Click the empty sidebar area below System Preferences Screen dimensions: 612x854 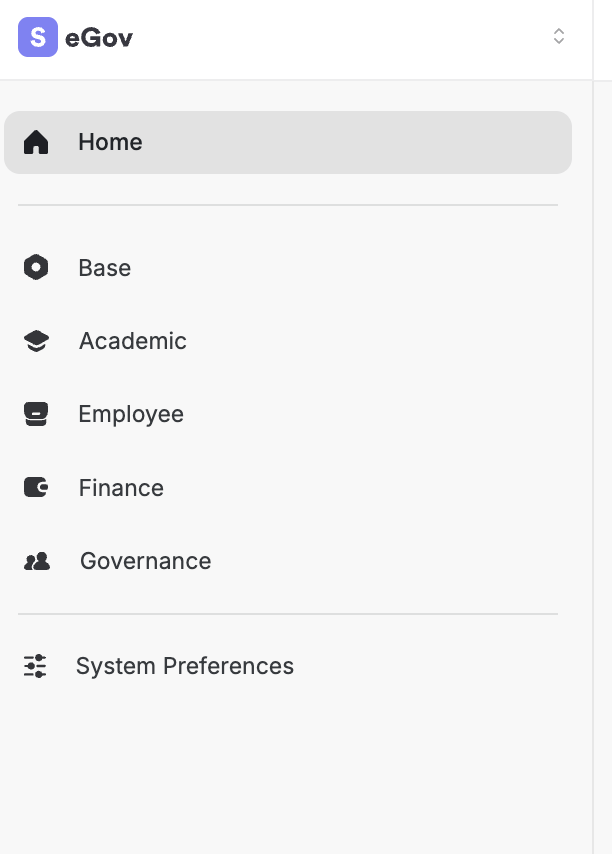pos(290,770)
